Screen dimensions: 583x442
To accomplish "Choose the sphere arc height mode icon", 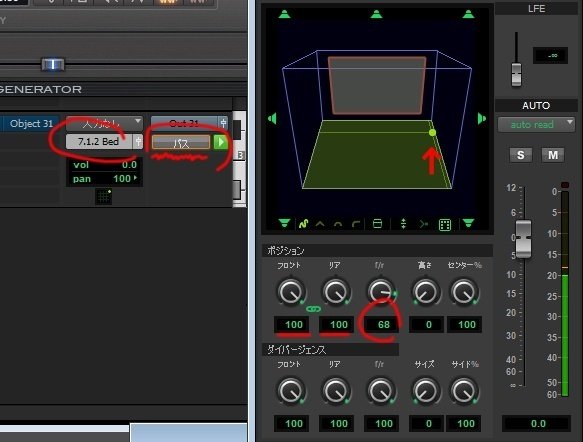I will pyautogui.click(x=338, y=224).
